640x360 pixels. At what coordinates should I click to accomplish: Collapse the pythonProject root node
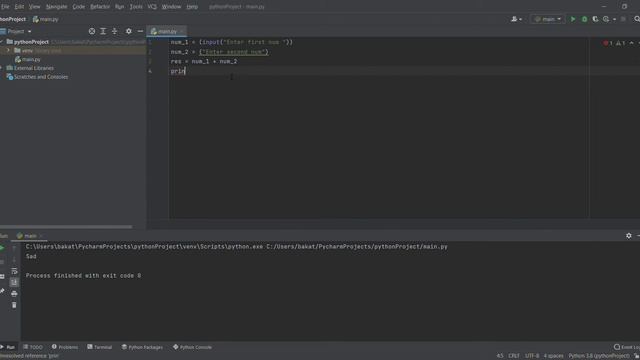pos(2,42)
